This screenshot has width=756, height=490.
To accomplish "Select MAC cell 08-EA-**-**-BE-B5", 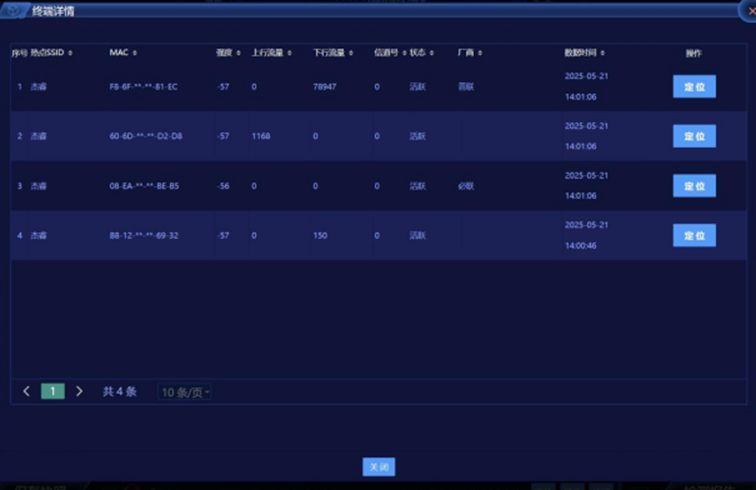I will [x=144, y=186].
